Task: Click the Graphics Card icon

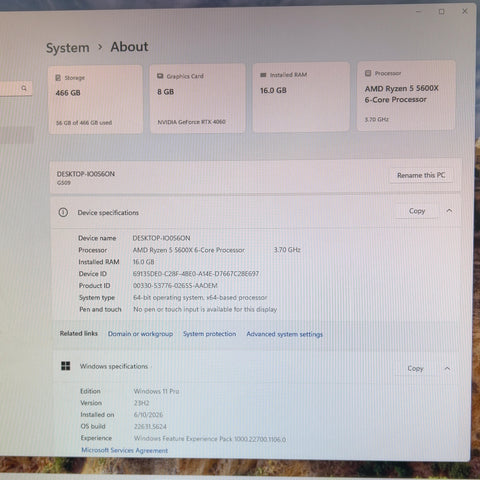Action: pyautogui.click(x=160, y=76)
